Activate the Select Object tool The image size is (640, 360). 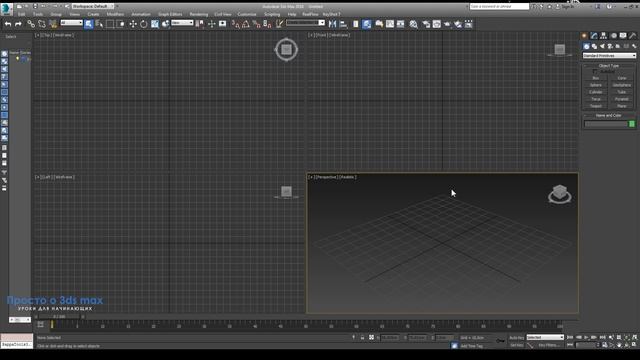pyautogui.click(x=89, y=24)
